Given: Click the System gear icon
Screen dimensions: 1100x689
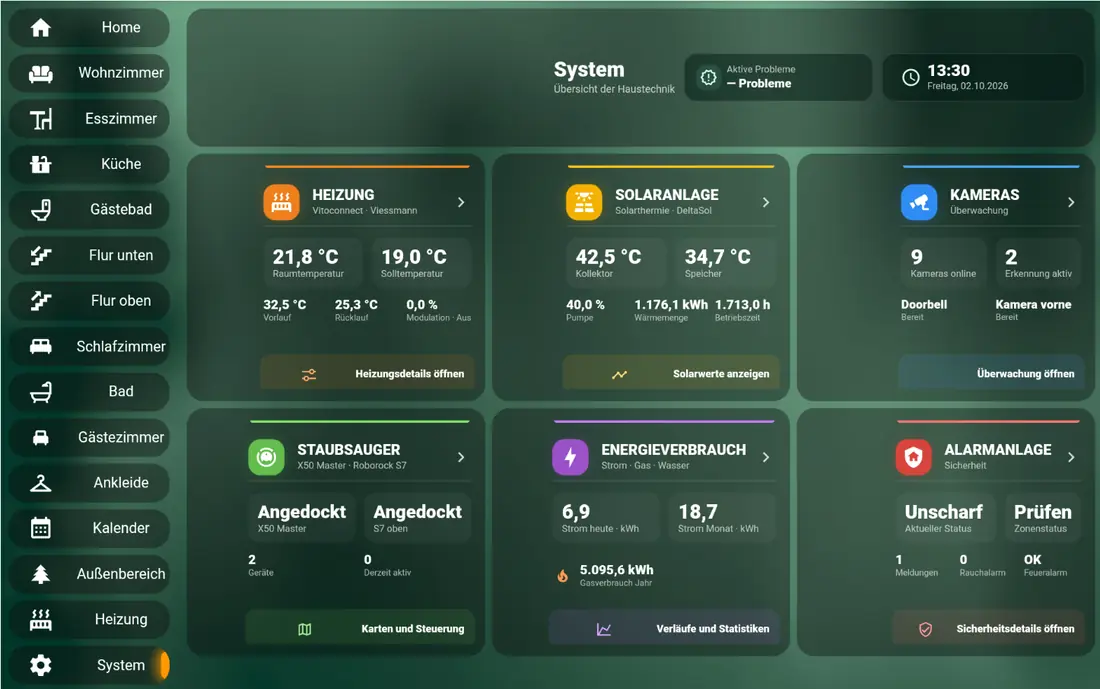Looking at the screenshot, I should point(41,665).
